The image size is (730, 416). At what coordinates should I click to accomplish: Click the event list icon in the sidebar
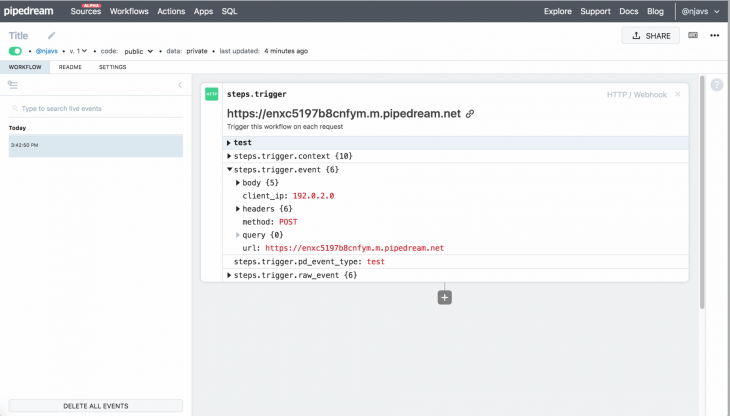(13, 85)
